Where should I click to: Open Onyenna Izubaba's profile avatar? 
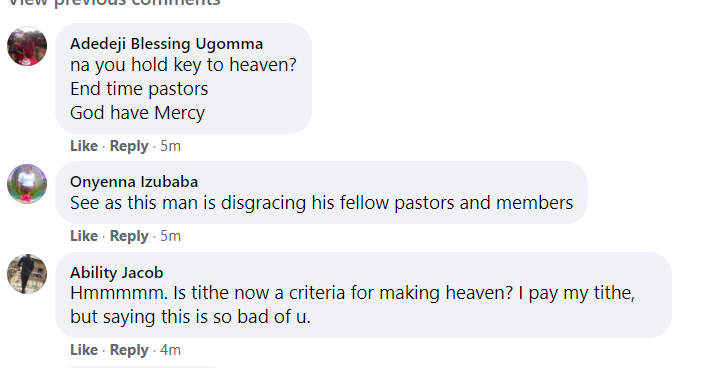point(27,184)
